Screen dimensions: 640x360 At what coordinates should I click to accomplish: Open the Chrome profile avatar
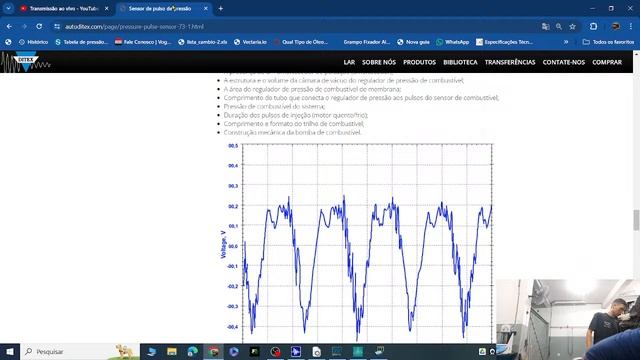pos(616,27)
